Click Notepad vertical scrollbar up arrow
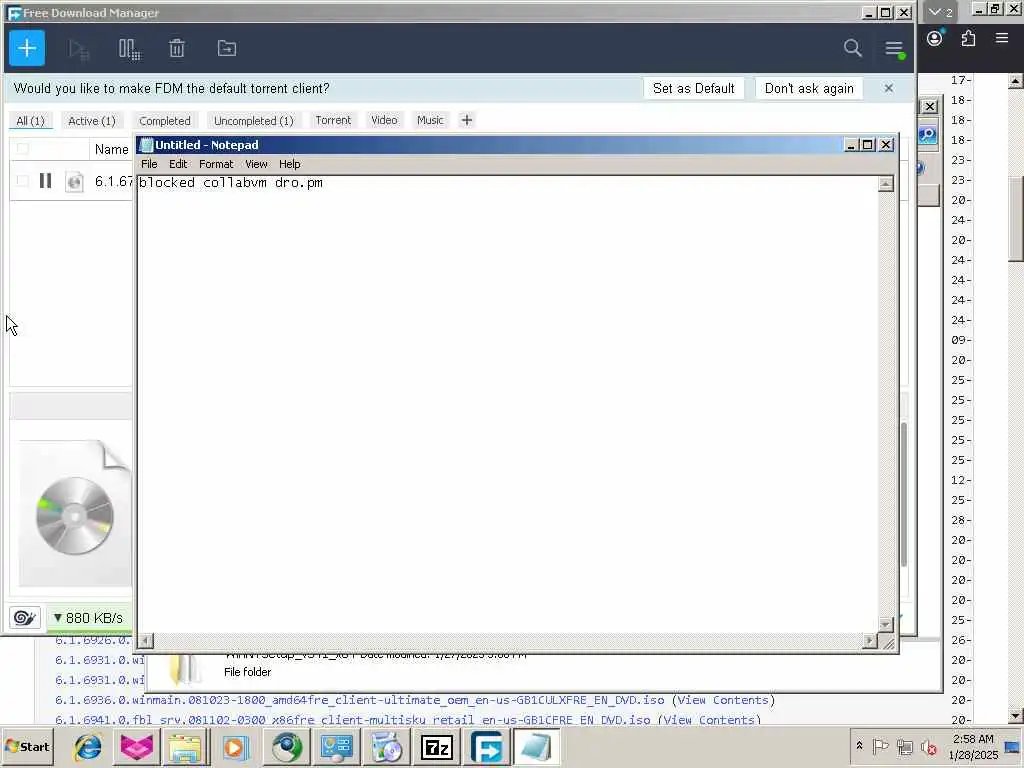1024x768 pixels. click(x=886, y=184)
